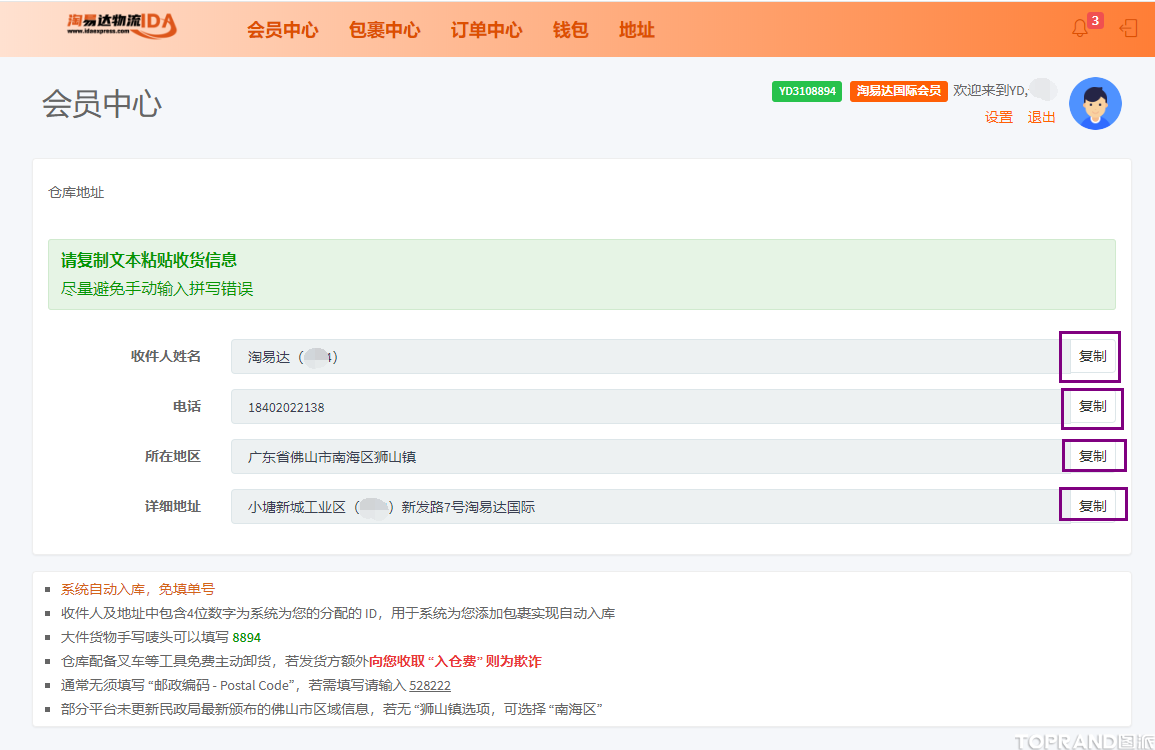The image size is (1155, 750).
Task: Click the postal code 528222
Action: (x=429, y=685)
